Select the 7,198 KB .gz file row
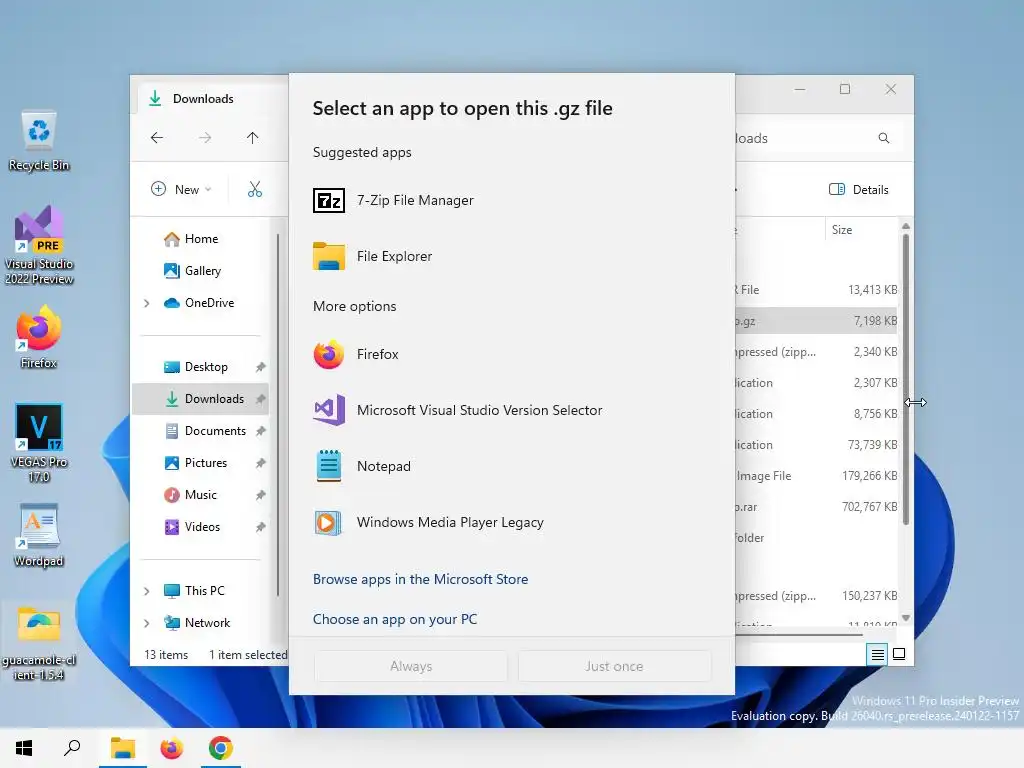The width and height of the screenshot is (1024, 768). [816, 321]
